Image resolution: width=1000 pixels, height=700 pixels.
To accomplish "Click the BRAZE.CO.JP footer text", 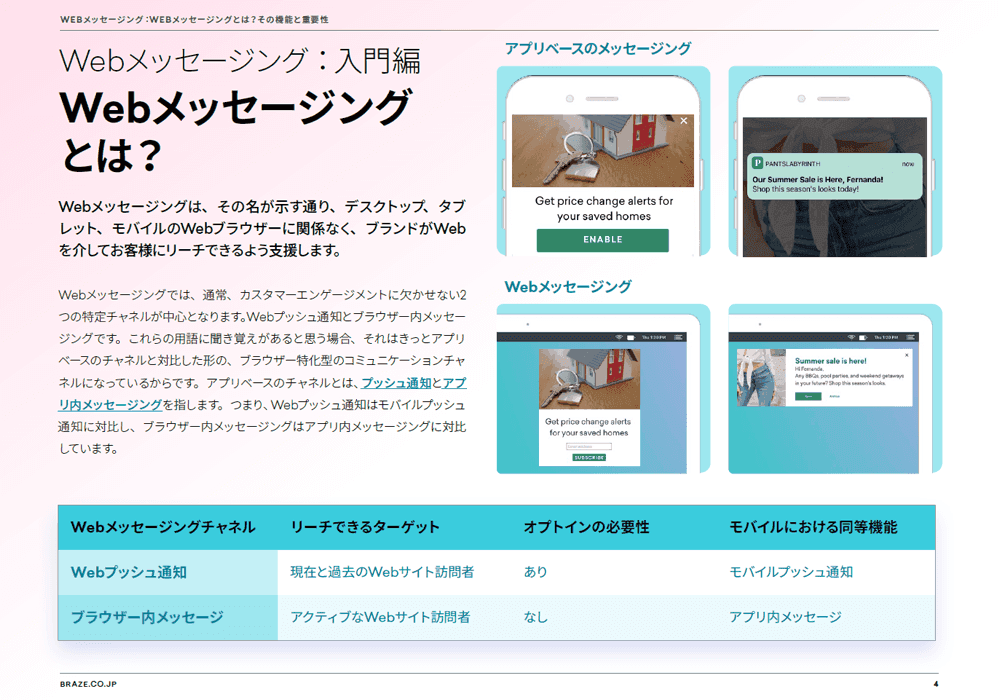I will (88, 684).
